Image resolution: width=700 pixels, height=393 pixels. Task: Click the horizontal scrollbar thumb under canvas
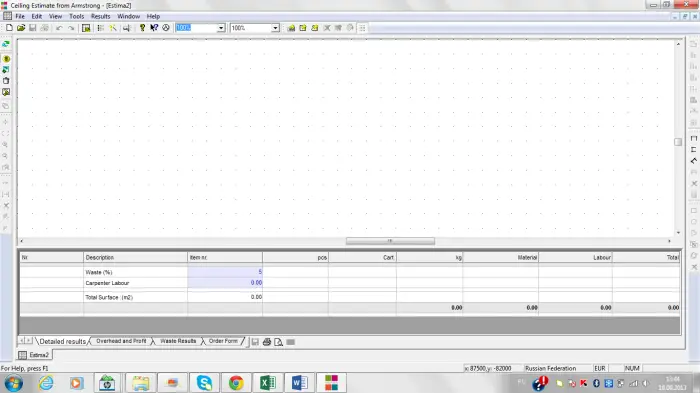[x=390, y=241]
